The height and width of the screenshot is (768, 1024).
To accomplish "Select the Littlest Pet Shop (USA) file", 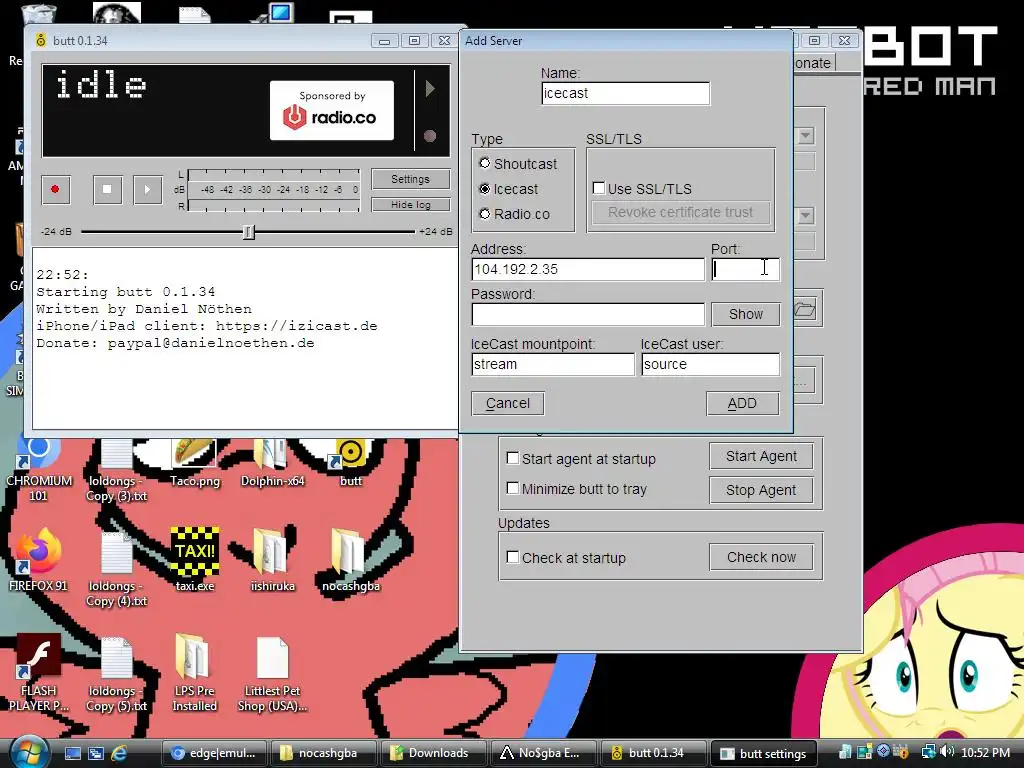I will tap(272, 673).
